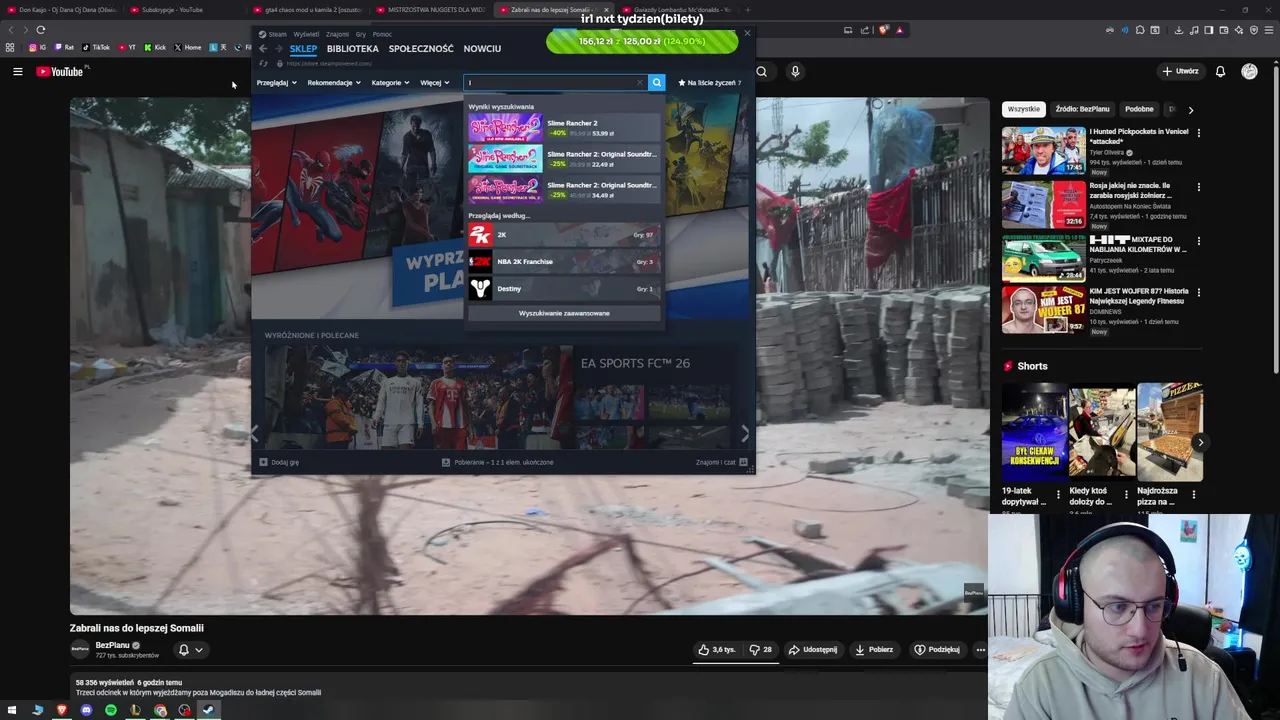Open options for 'KIM JEST WOJFER 87' video
The width and height of the screenshot is (1280, 720).
click(1198, 292)
